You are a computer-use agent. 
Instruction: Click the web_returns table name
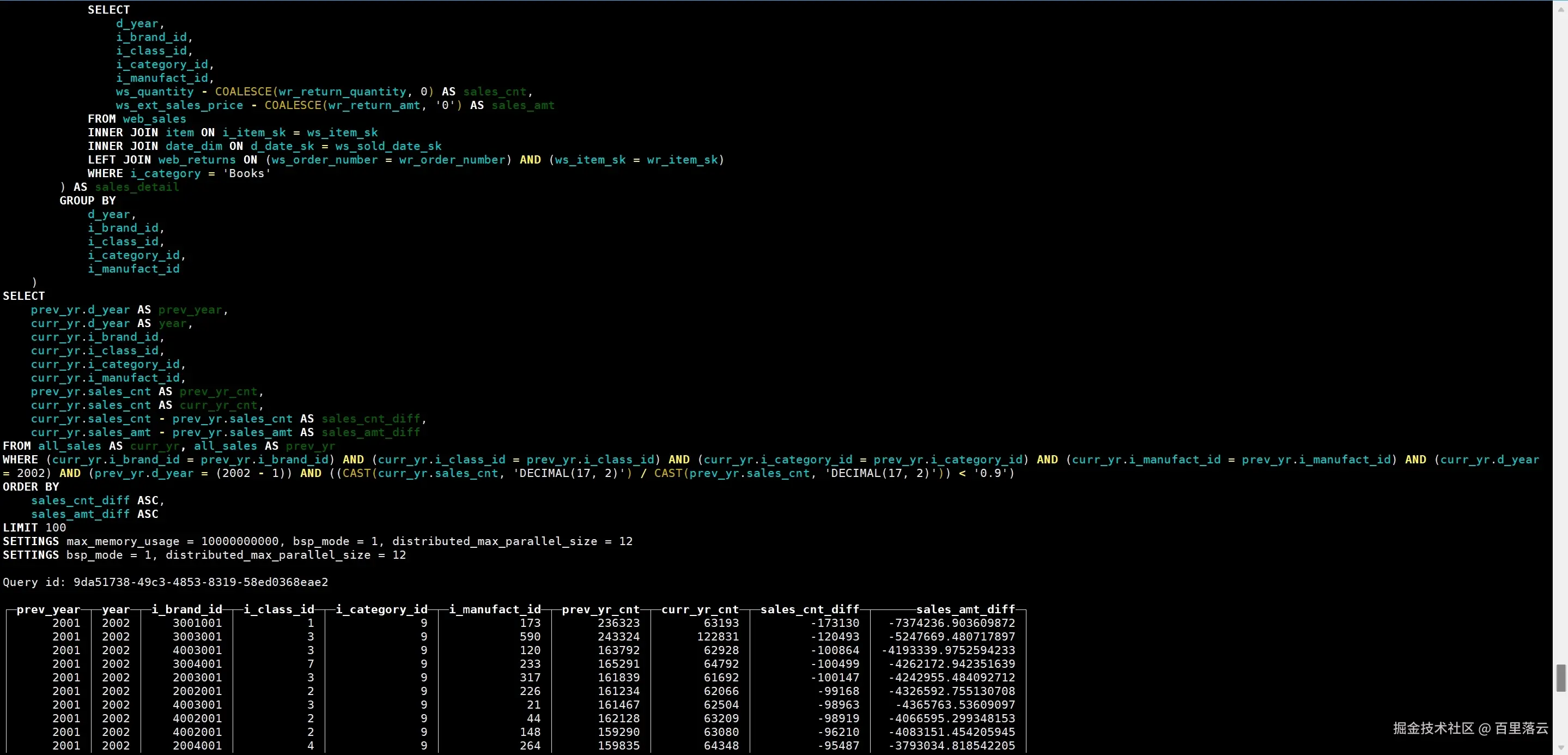click(x=197, y=160)
